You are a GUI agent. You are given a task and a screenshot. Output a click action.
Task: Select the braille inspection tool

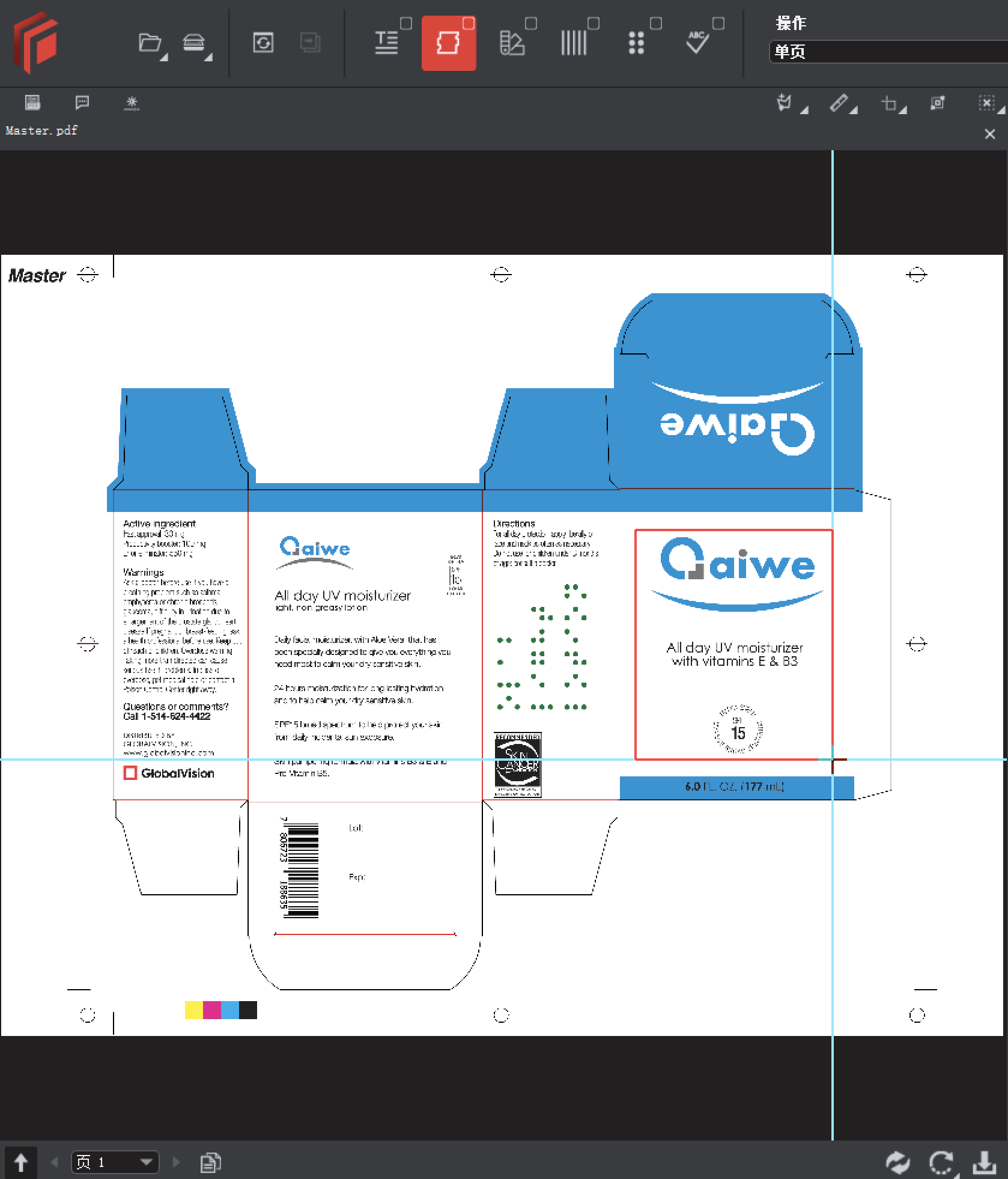637,43
